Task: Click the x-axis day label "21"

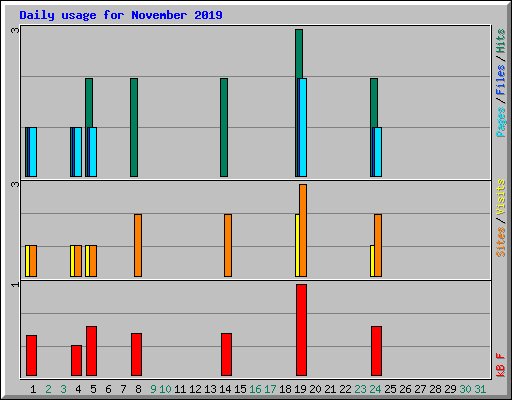Action: point(330,389)
